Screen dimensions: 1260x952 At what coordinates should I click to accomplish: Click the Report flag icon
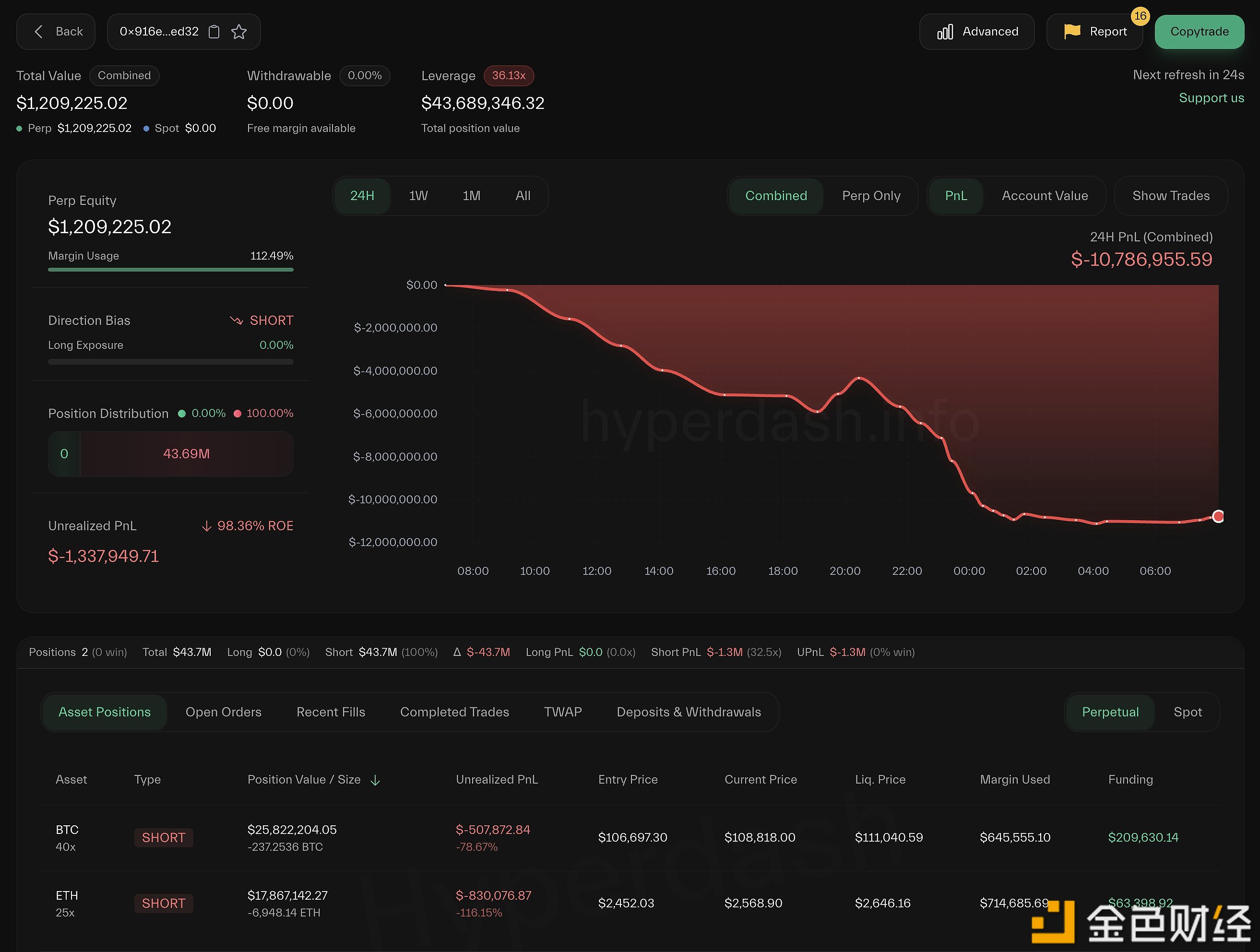[x=1071, y=32]
